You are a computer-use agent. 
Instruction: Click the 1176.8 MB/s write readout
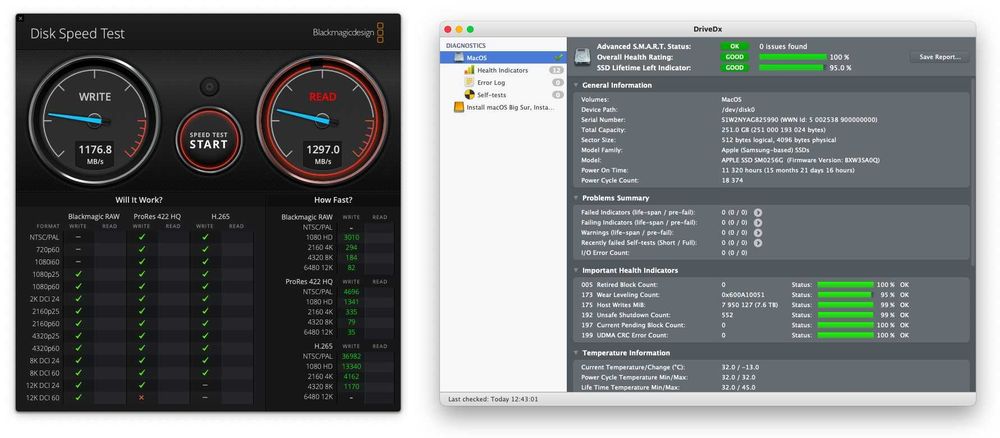(95, 154)
